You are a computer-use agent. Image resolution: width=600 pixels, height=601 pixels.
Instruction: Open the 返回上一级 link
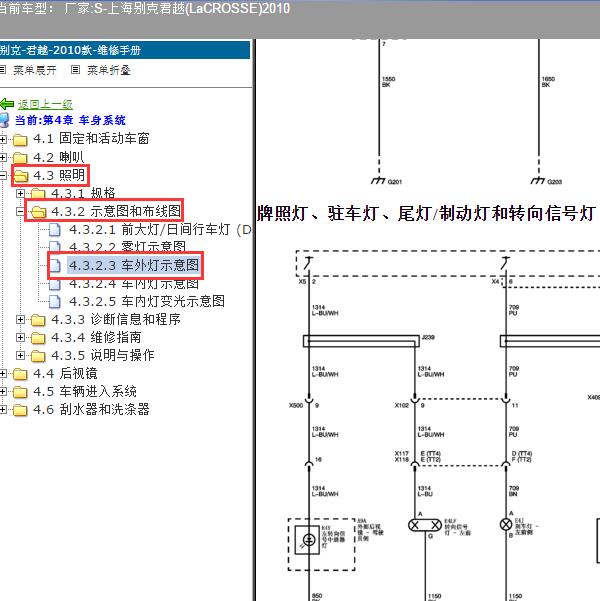[45, 104]
